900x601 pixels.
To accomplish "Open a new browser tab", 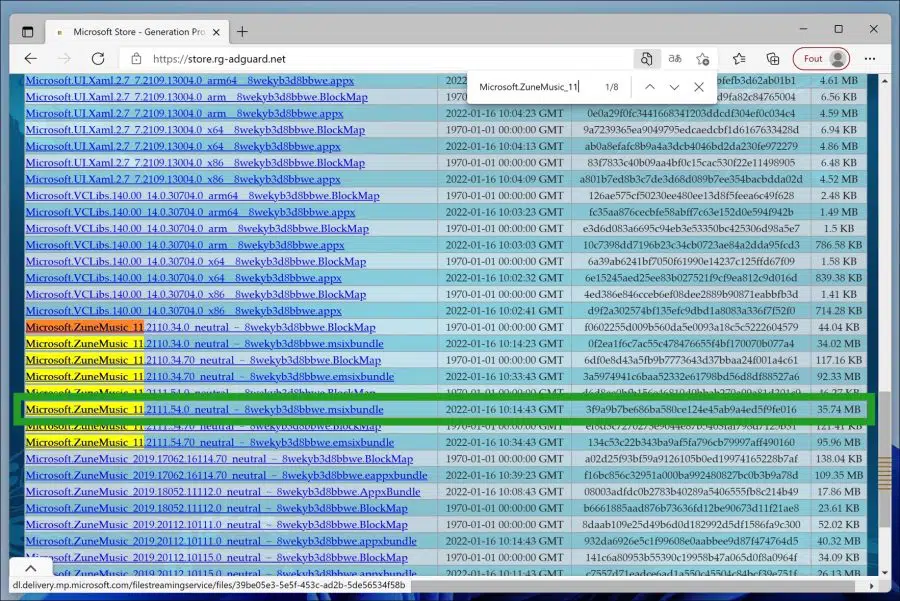I will point(242,32).
